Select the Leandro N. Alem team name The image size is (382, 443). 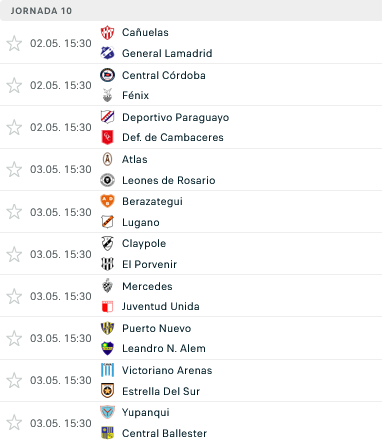[164, 348]
